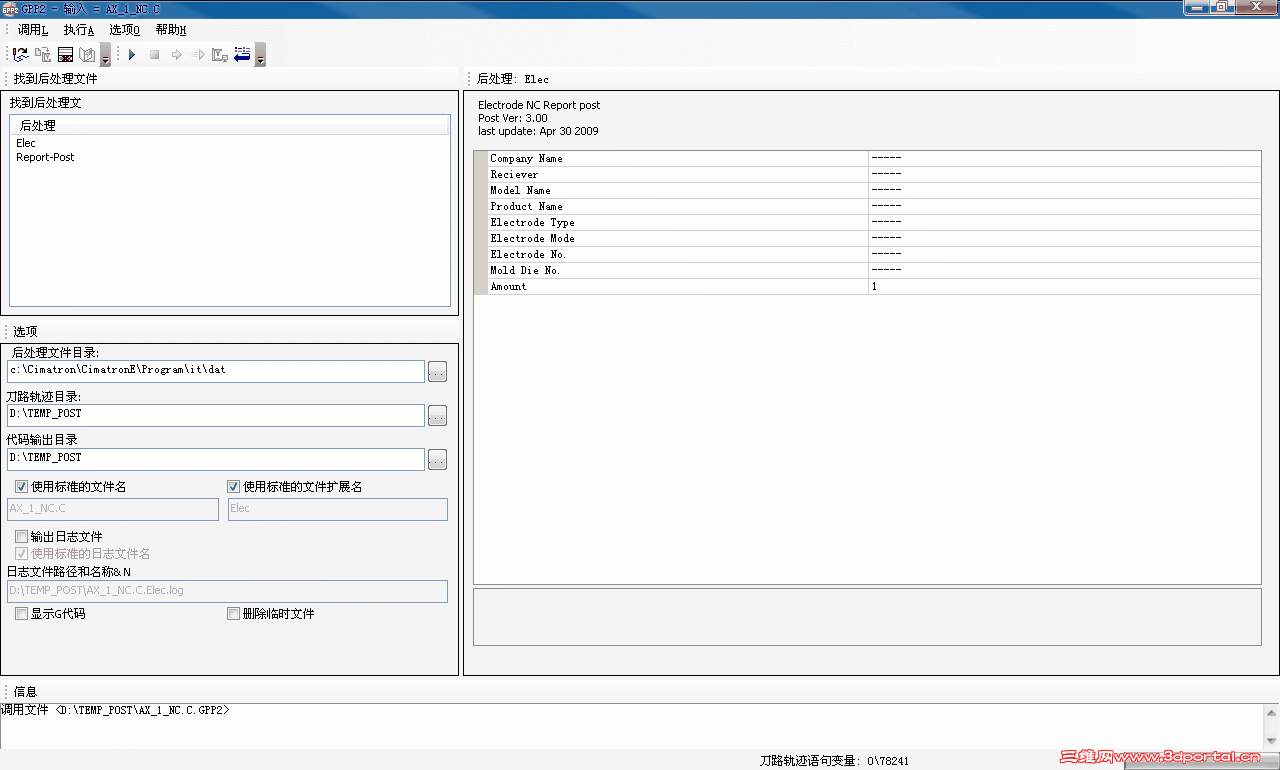Click the reload toolpath icon with red-blue arrow
Viewport: 1280px width, 770px height.
[20, 54]
